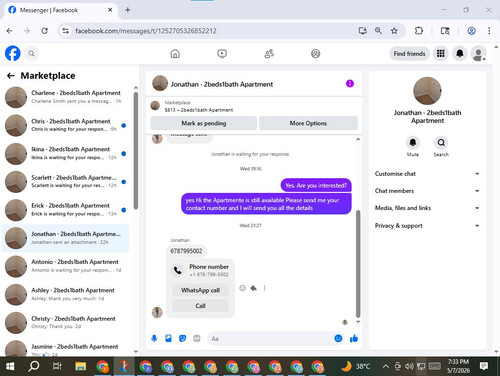Open the Charlene conversation

pyautogui.click(x=65, y=97)
